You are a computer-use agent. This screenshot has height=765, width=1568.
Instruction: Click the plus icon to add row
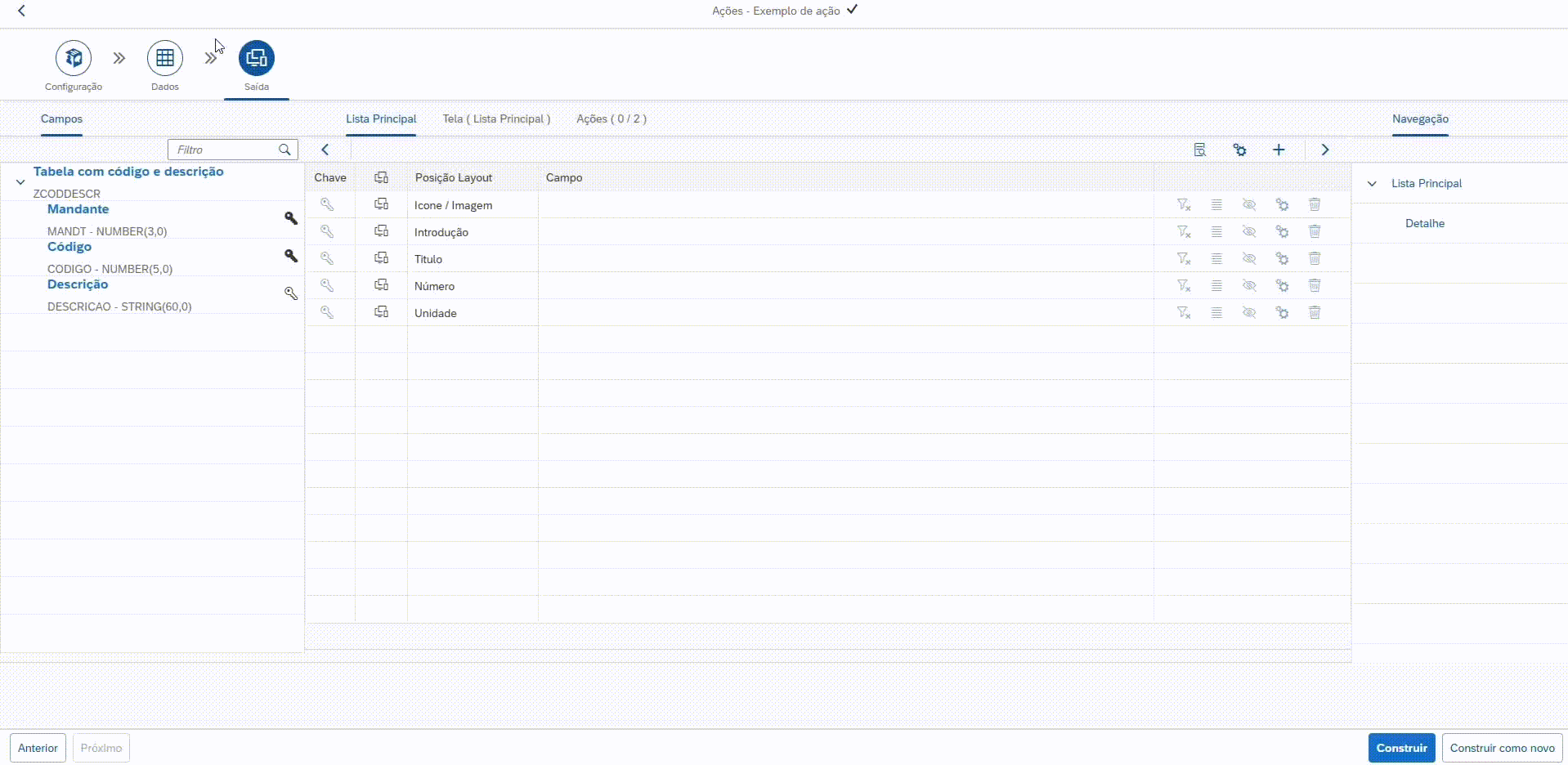[1279, 150]
